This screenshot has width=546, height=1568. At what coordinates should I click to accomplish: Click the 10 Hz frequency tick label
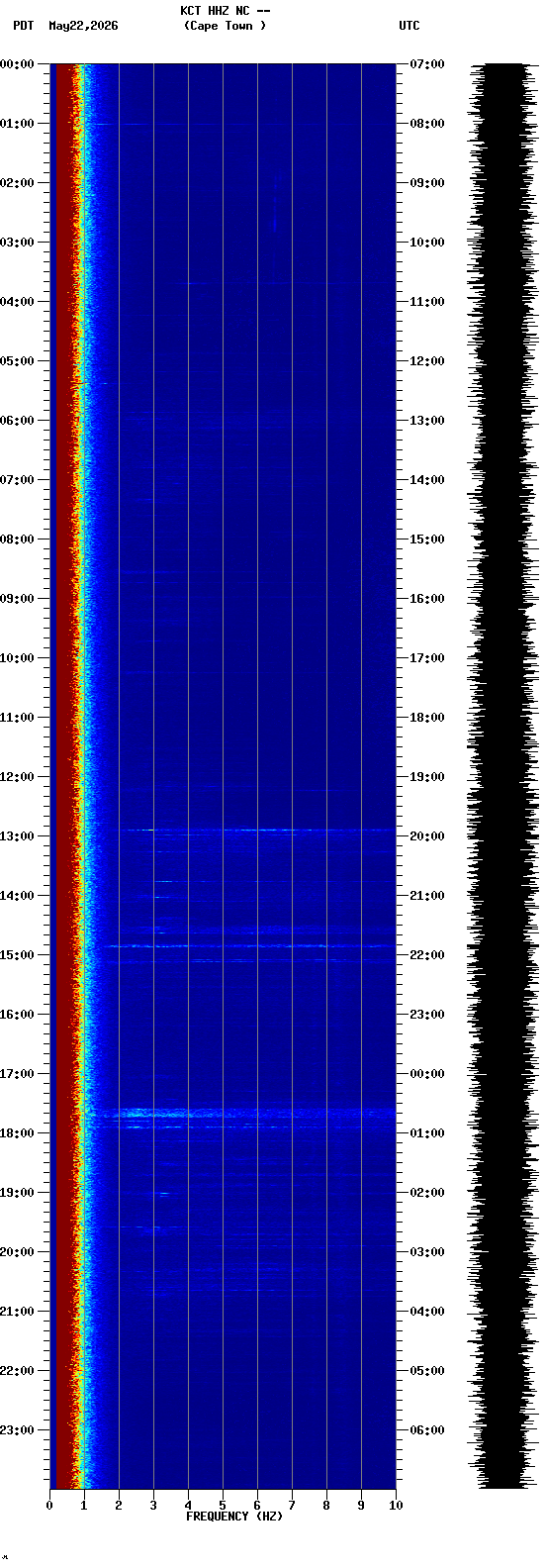pos(396,1506)
